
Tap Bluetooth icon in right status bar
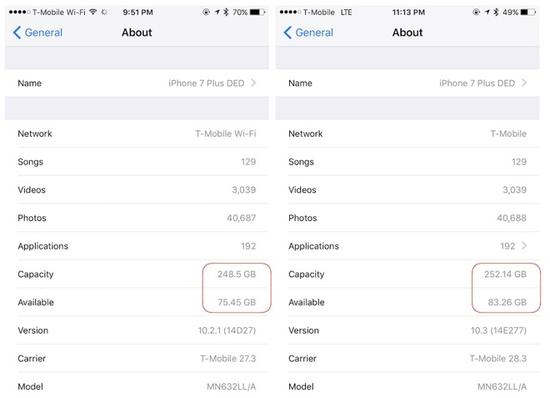coord(496,12)
